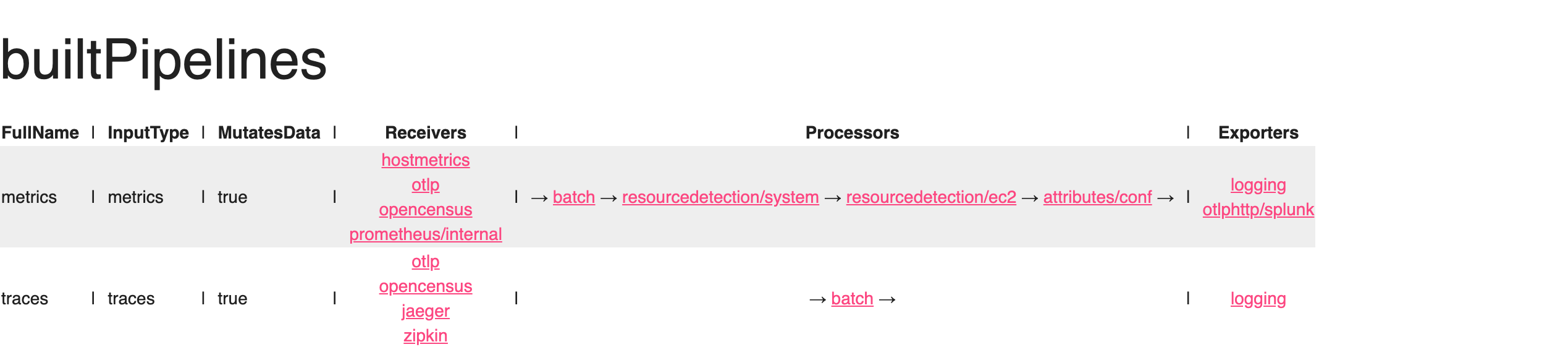Image resolution: width=1568 pixels, height=360 pixels.
Task: Open the prometheus/internal receiver link
Action: [425, 234]
